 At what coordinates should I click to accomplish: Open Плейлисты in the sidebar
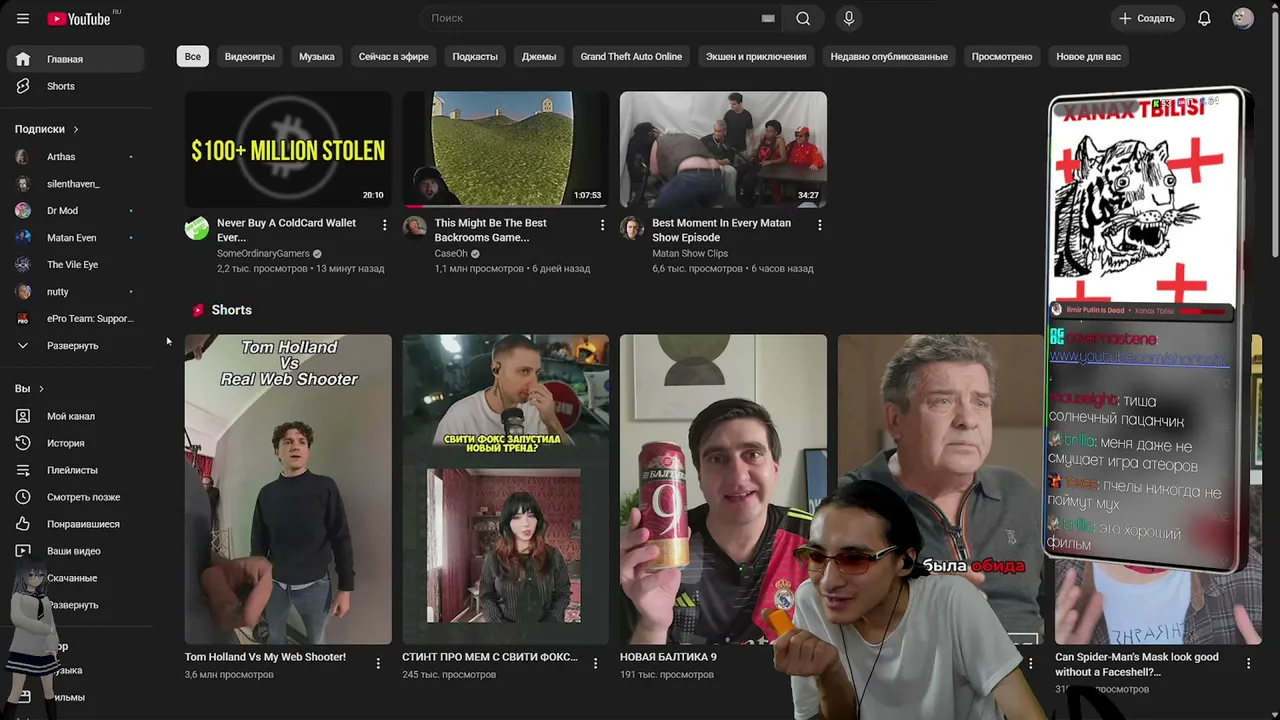point(76,470)
